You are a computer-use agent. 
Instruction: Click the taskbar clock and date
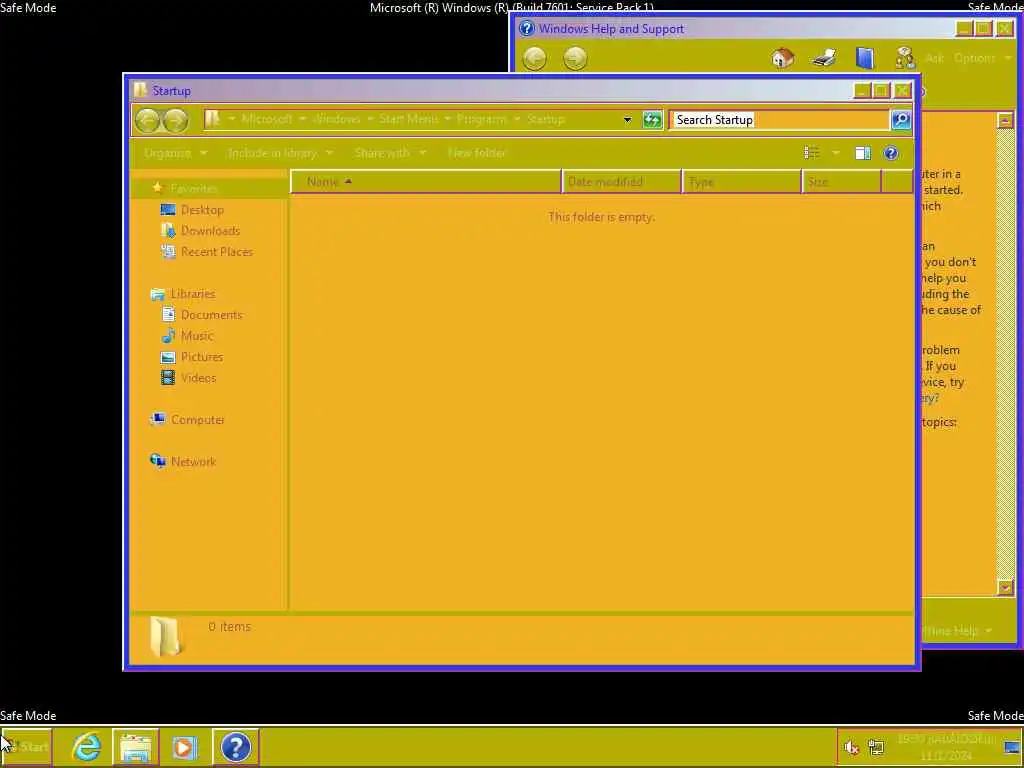(x=947, y=747)
